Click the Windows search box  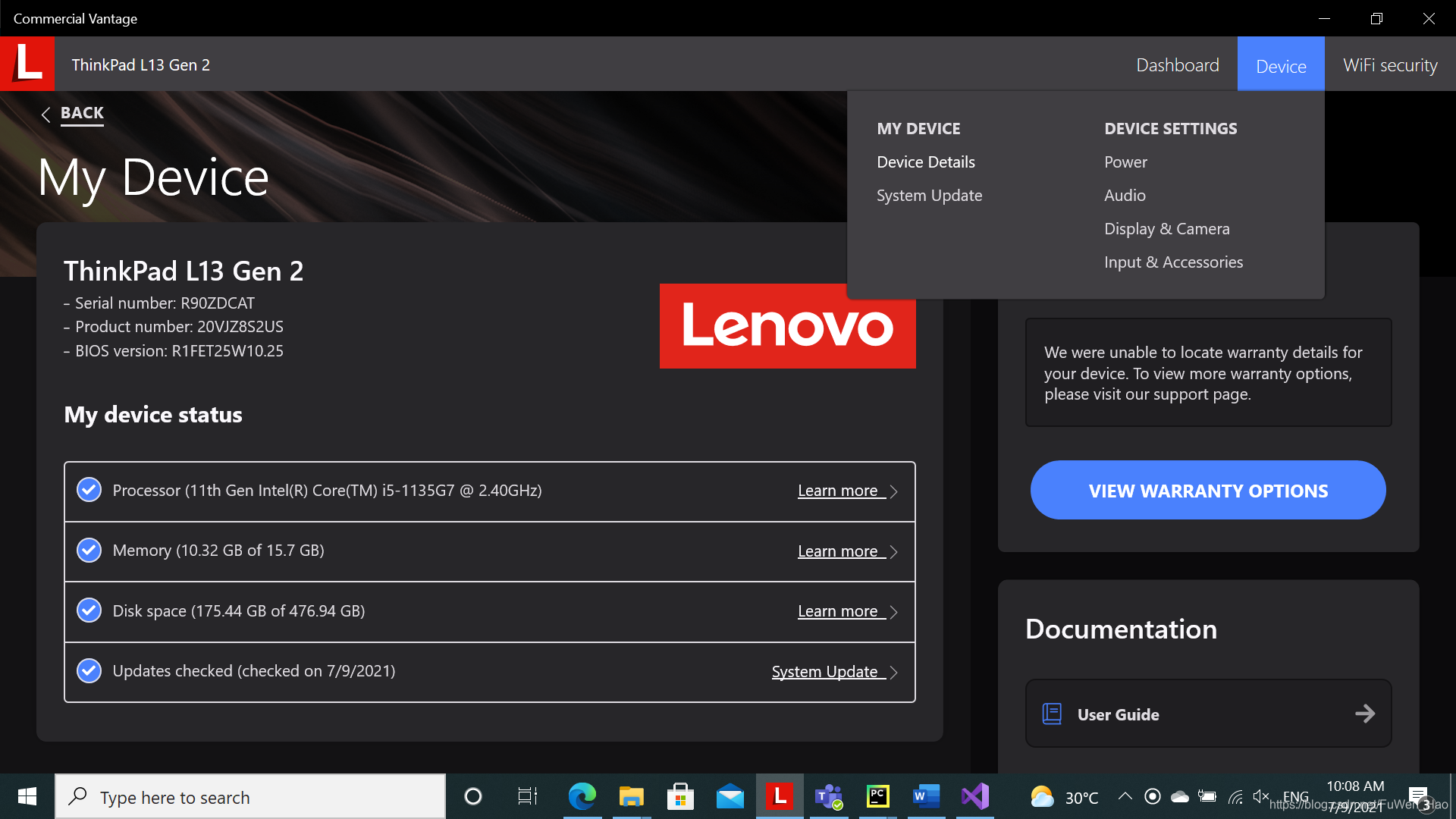click(250, 797)
